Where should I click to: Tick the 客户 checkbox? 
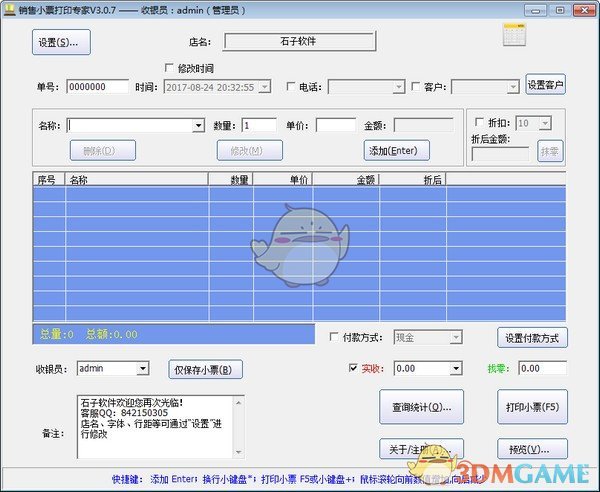416,86
